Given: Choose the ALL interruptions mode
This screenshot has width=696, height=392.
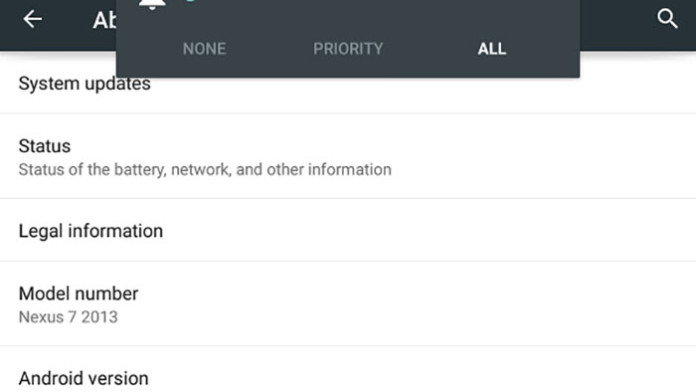Looking at the screenshot, I should (492, 49).
